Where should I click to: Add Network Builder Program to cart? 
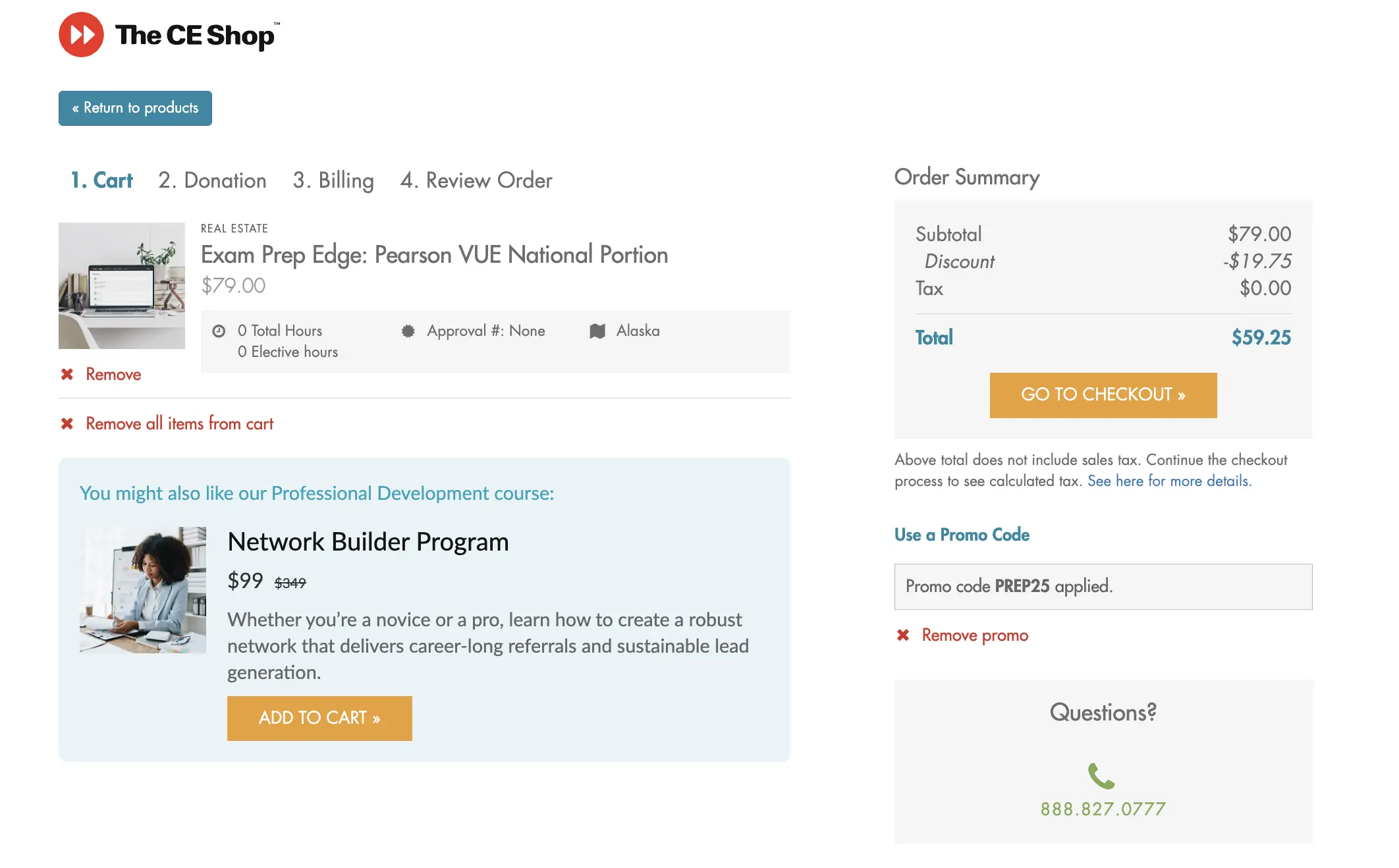(319, 718)
